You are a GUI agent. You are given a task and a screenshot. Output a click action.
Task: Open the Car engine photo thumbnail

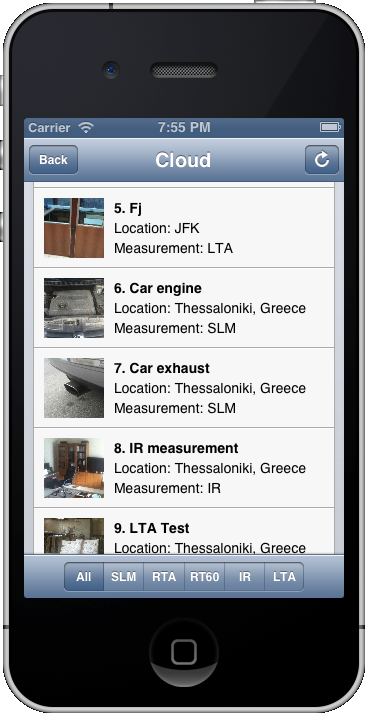[x=74, y=308]
